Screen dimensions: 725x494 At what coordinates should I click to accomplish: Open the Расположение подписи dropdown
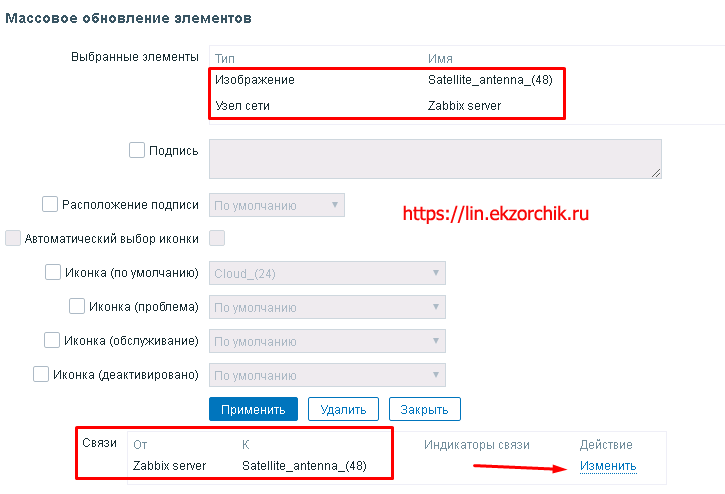(x=276, y=205)
